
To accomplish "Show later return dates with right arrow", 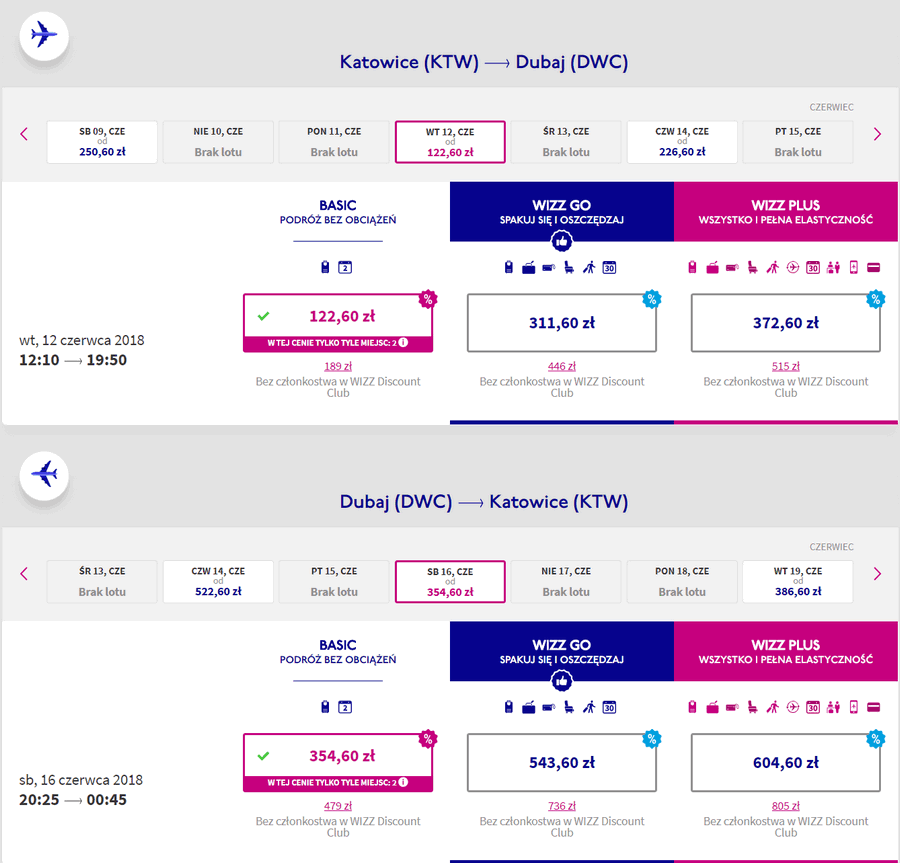I will pos(877,574).
